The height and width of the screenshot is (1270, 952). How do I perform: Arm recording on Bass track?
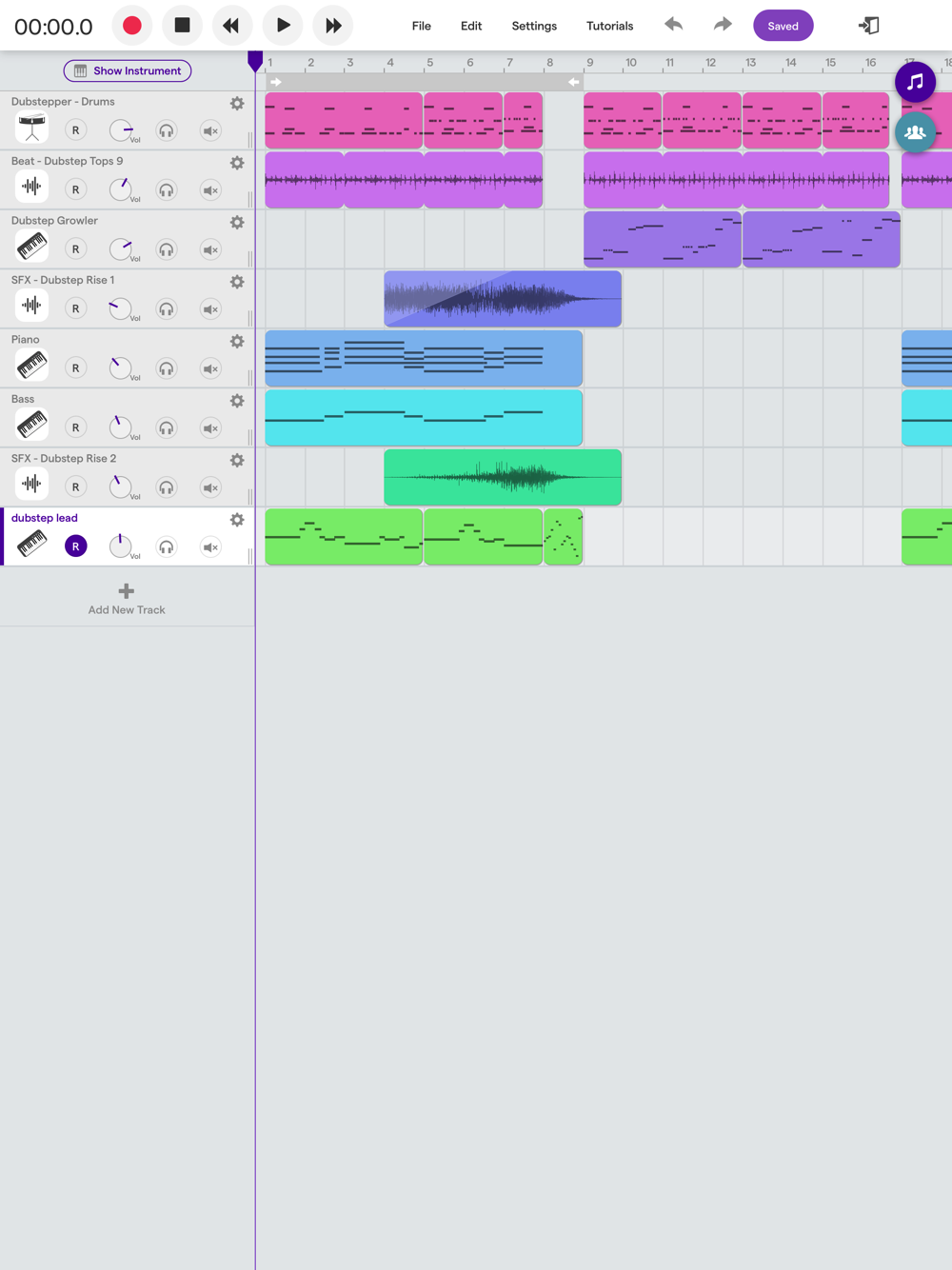(x=76, y=427)
